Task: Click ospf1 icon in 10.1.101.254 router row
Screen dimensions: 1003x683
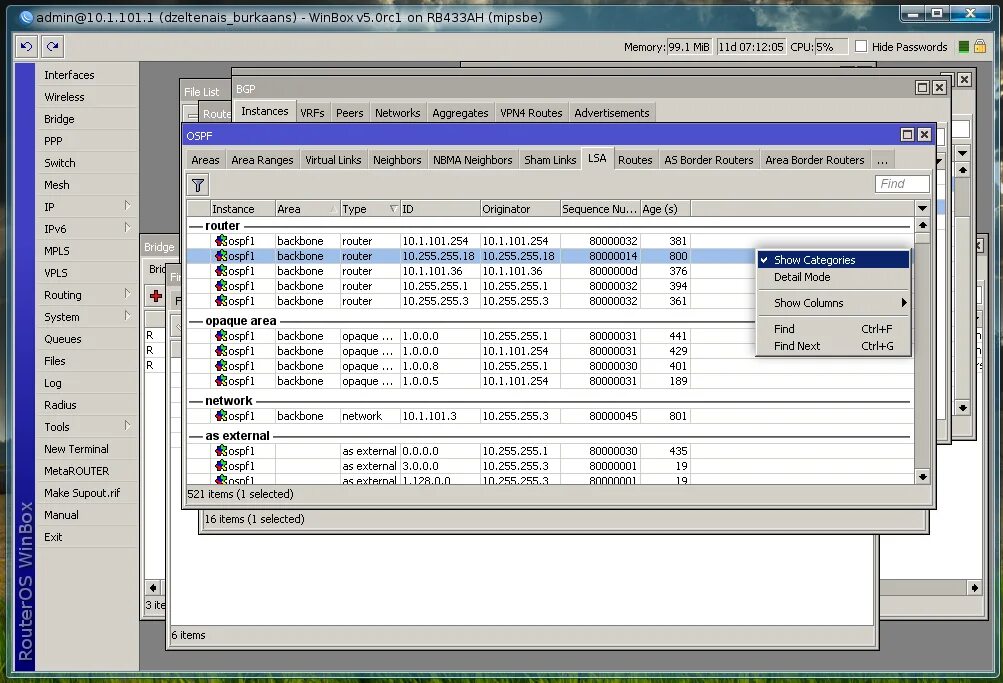Action: [x=221, y=240]
